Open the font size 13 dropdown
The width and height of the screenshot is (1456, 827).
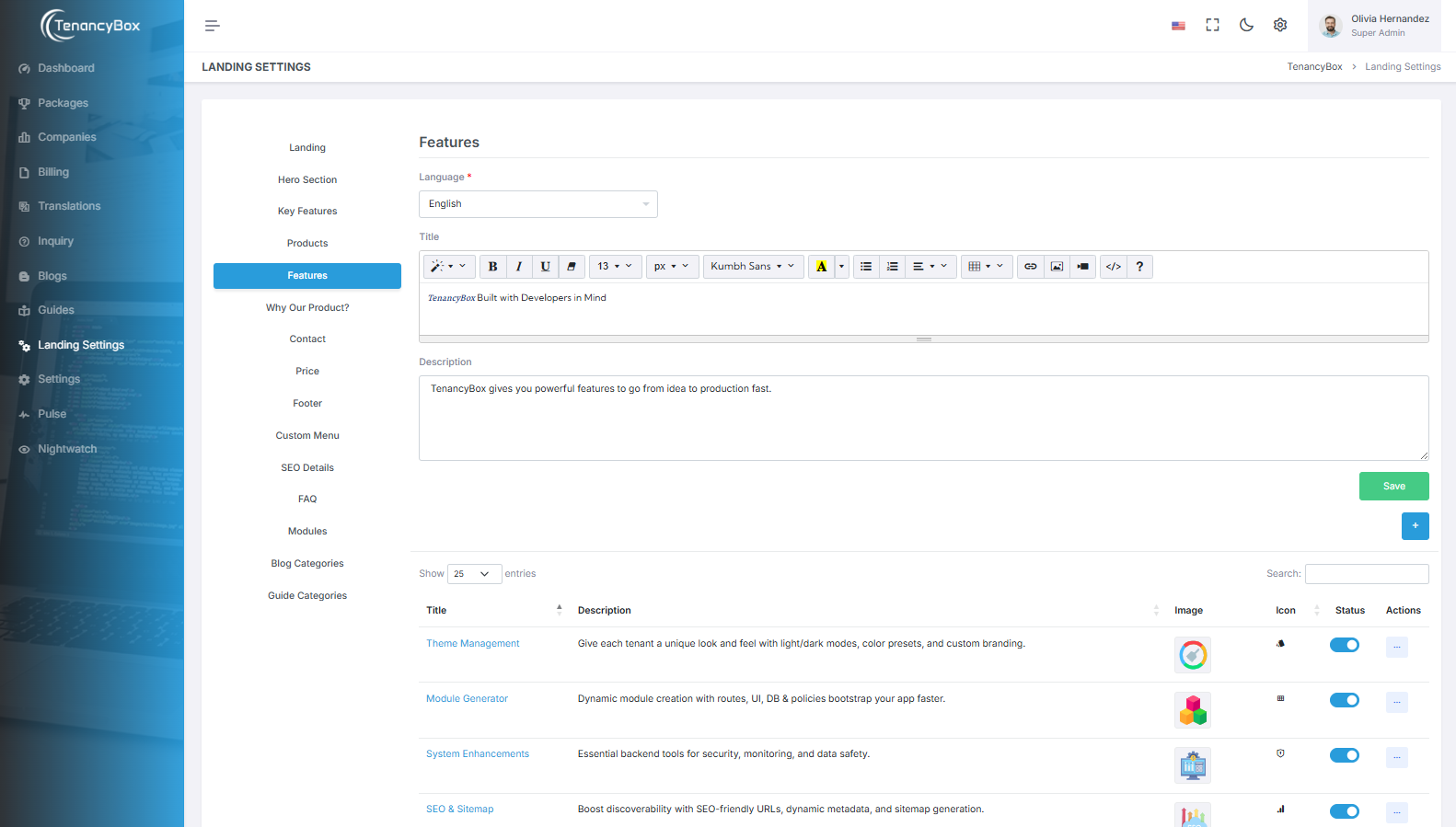[x=615, y=267]
